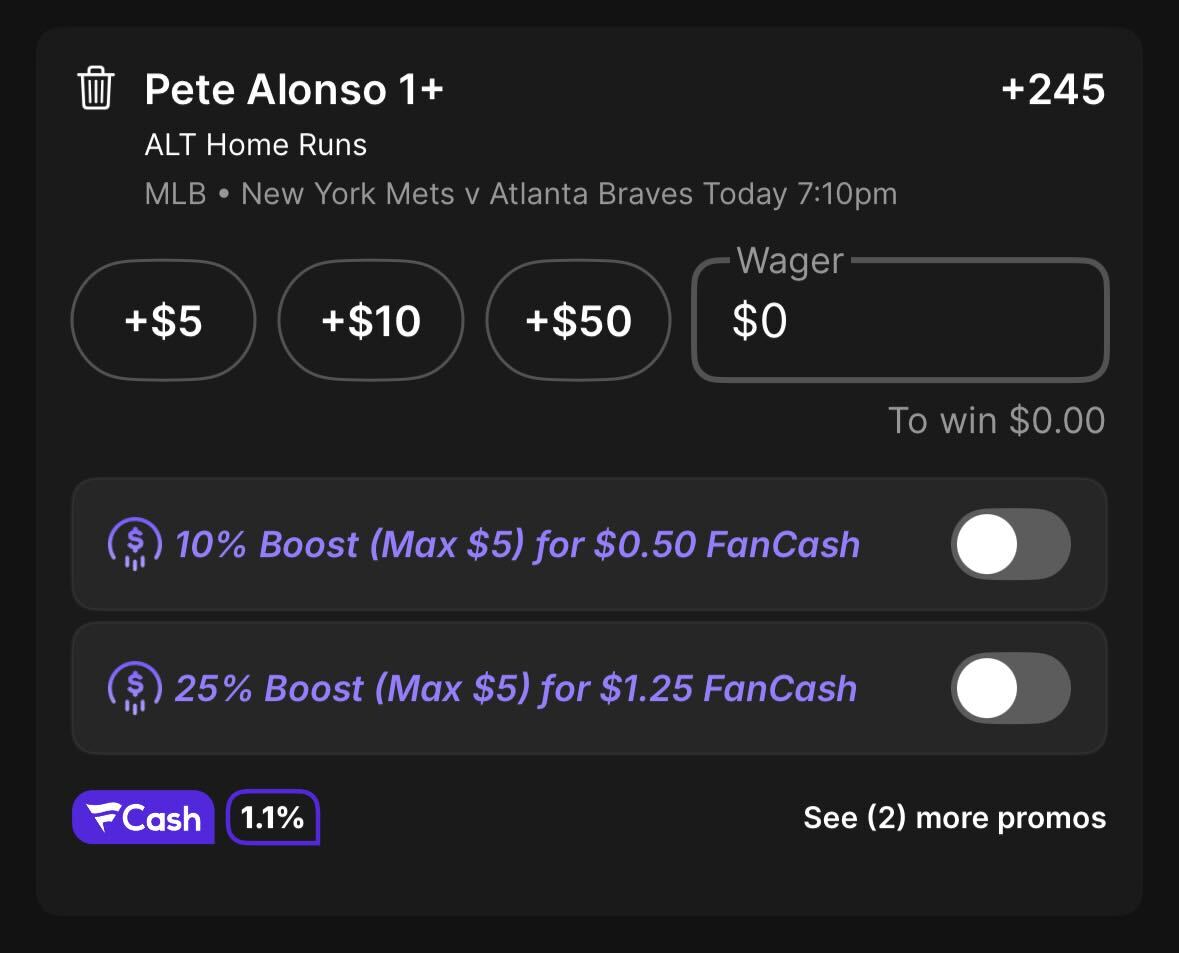Tap the 25% Boost FanCash text
Screen dimensions: 1179x953
coord(516,688)
